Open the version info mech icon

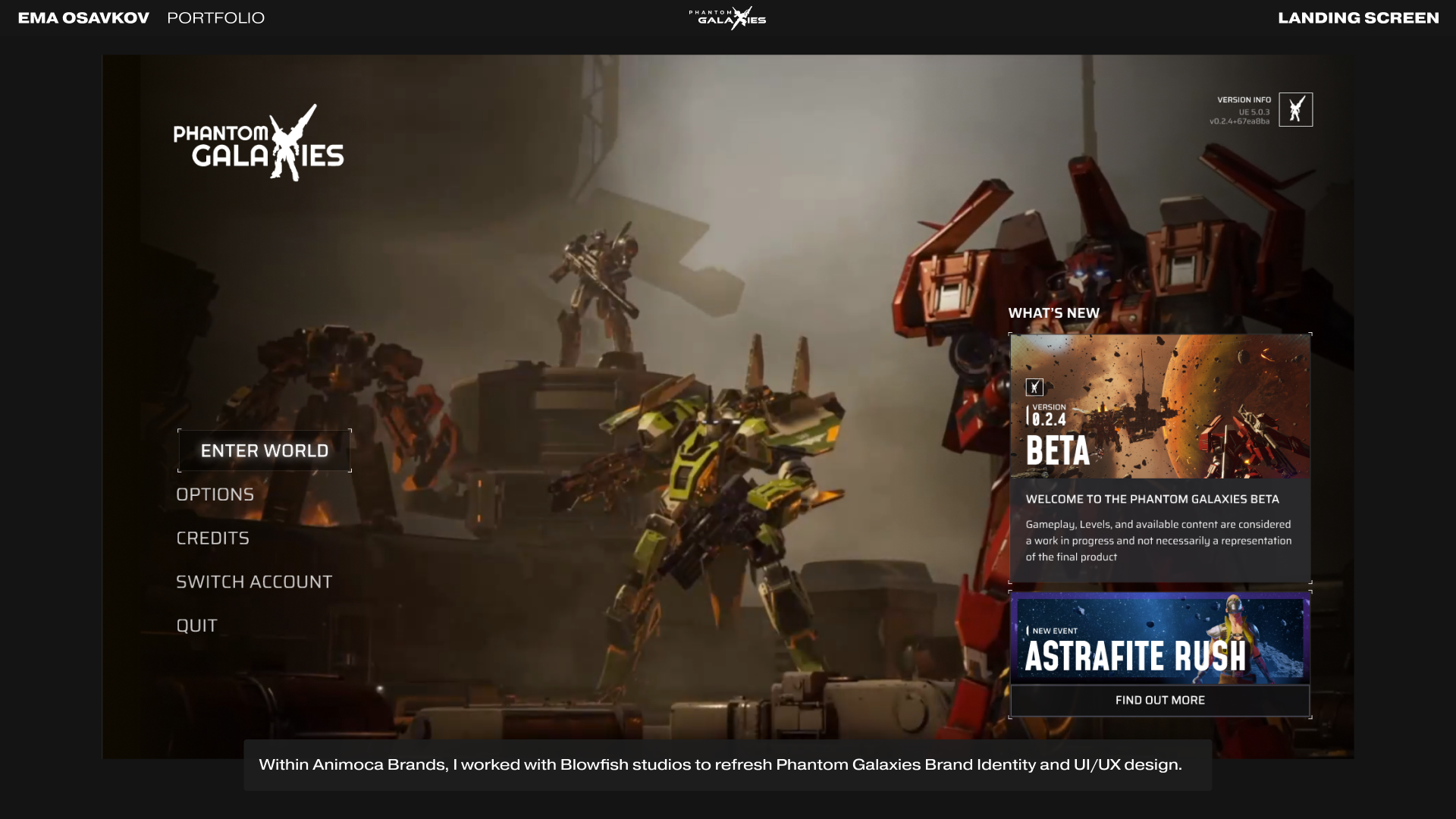tap(1295, 110)
